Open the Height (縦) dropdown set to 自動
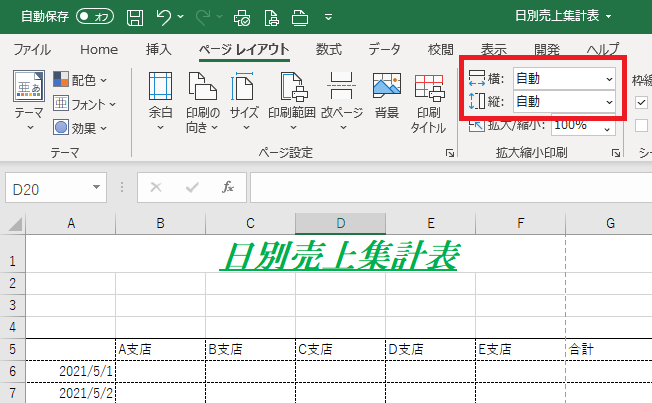The width and height of the screenshot is (652, 403). pyautogui.click(x=564, y=101)
